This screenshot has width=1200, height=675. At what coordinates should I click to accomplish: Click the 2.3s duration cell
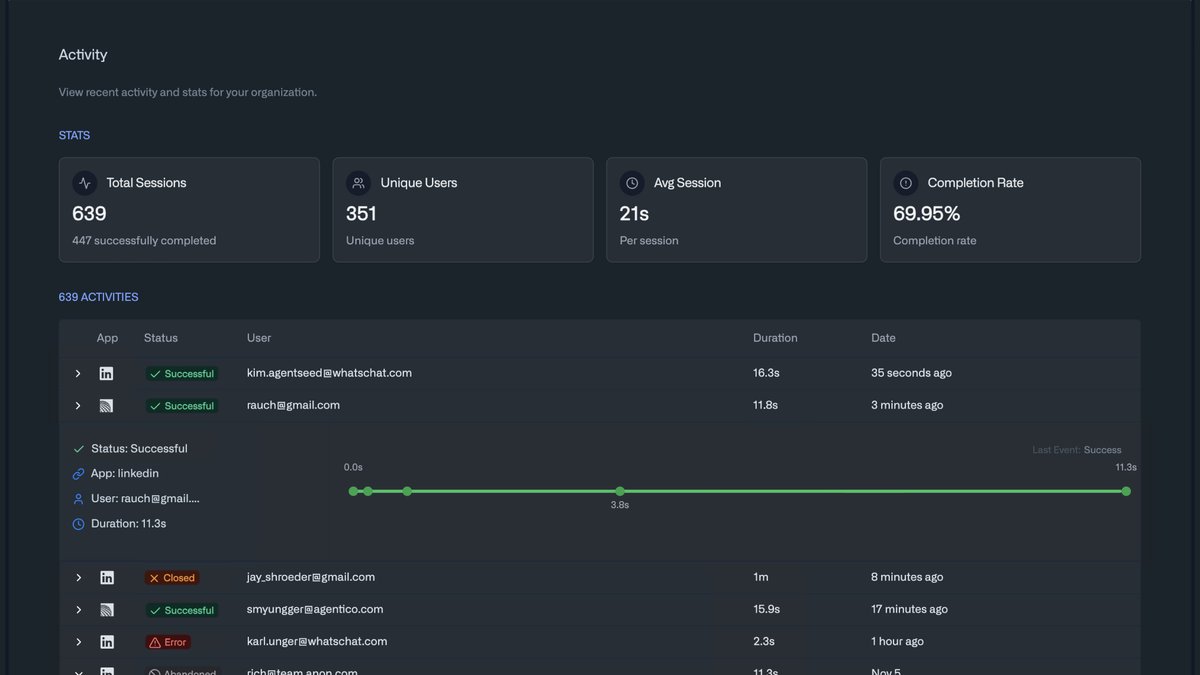(x=764, y=641)
